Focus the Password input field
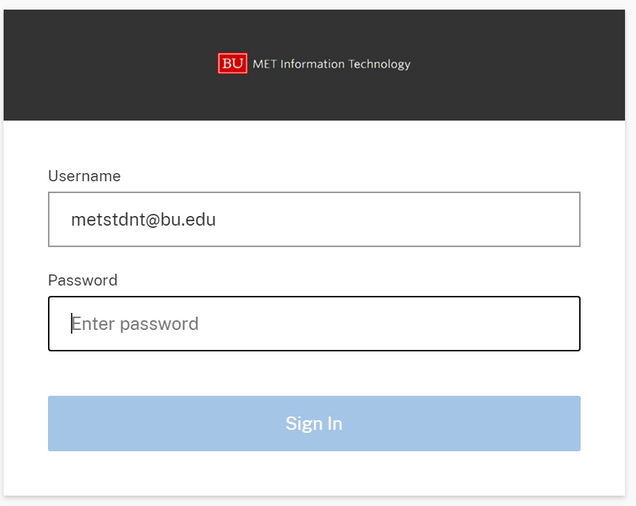Viewport: 636px width, 506px height. pyautogui.click(x=314, y=324)
